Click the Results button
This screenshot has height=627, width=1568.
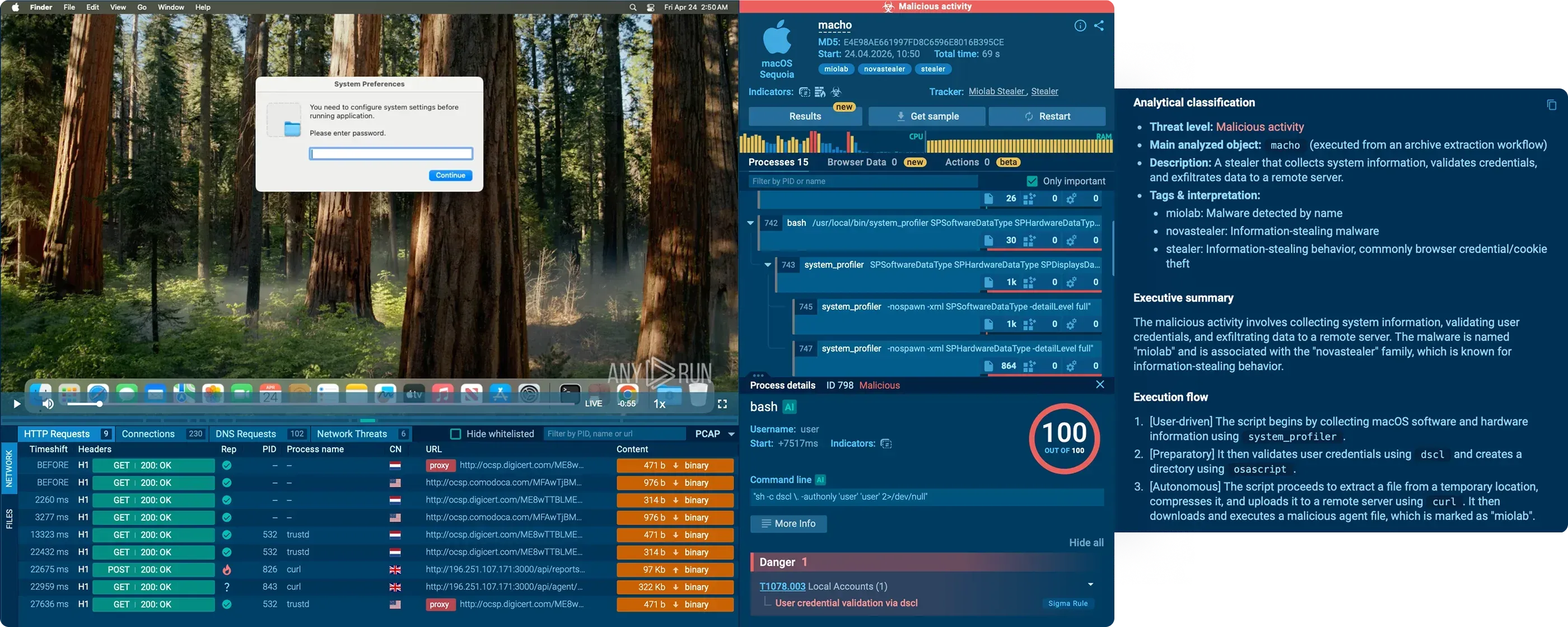pyautogui.click(x=805, y=116)
